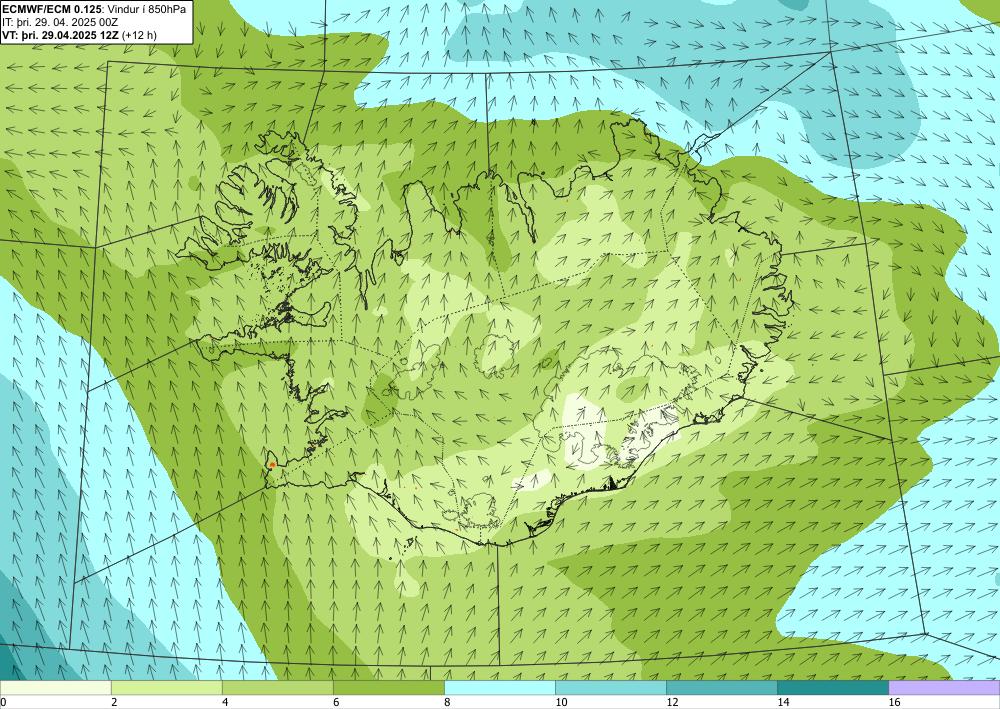This screenshot has width=1000, height=709.
Task: Click the light cyan 8–10 legend swatch
Action: [499, 688]
